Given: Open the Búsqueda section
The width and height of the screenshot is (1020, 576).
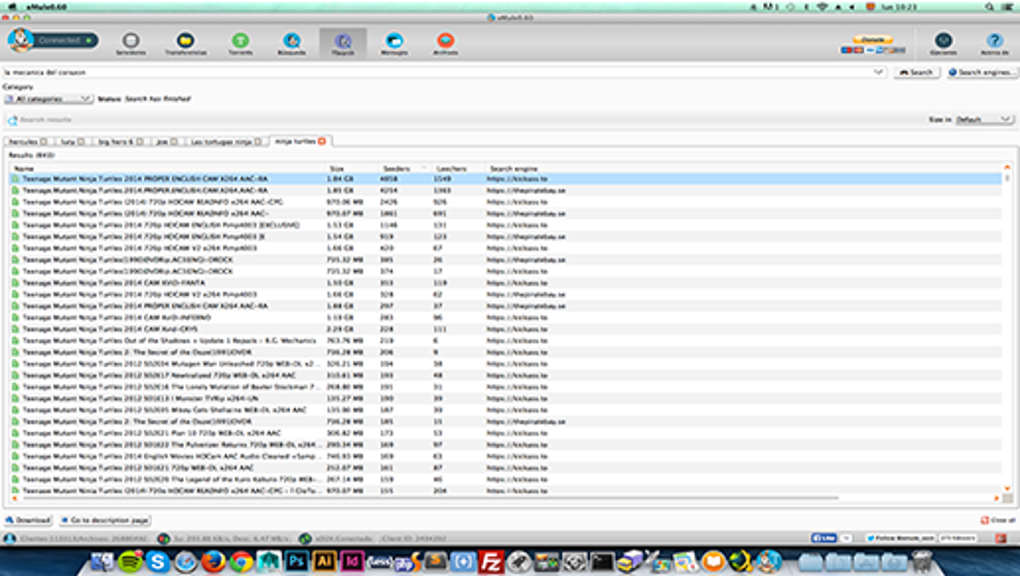Looking at the screenshot, I should pyautogui.click(x=291, y=44).
